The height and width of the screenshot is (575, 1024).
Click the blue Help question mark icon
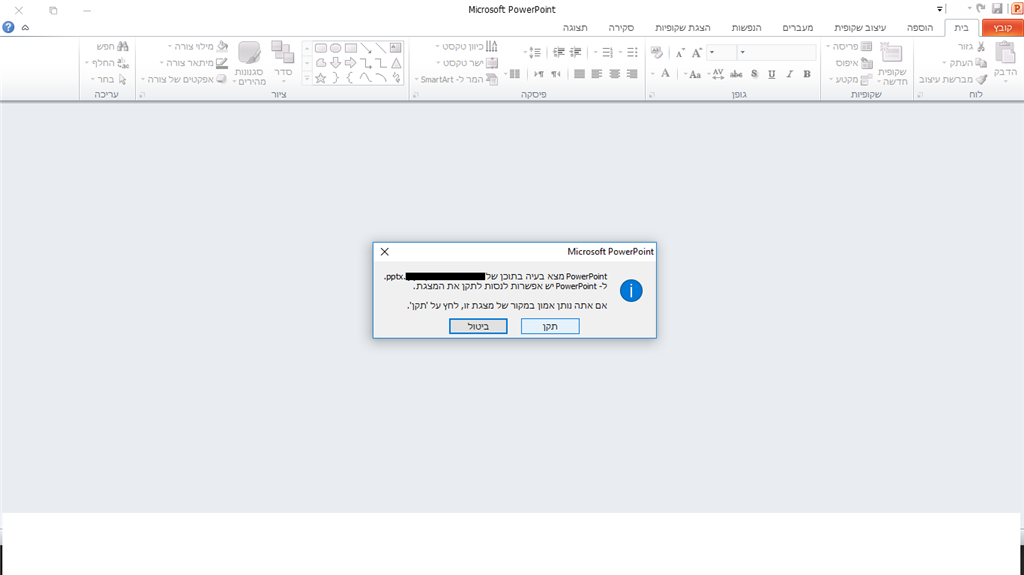click(8, 27)
